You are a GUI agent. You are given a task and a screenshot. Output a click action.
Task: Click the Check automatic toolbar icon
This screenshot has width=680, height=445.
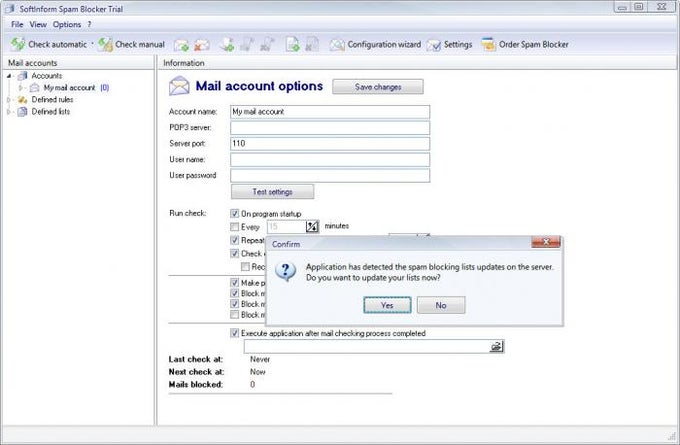click(x=18, y=44)
